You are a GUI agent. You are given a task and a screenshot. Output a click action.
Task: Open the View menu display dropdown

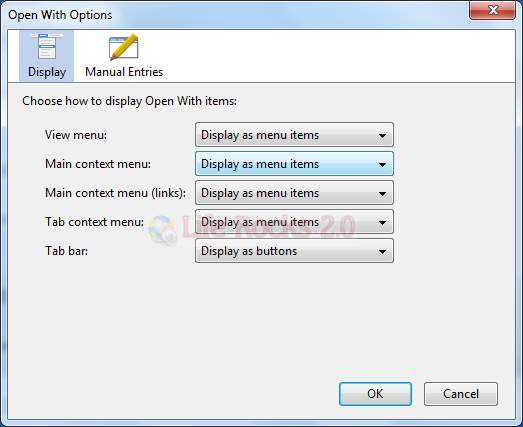point(294,135)
